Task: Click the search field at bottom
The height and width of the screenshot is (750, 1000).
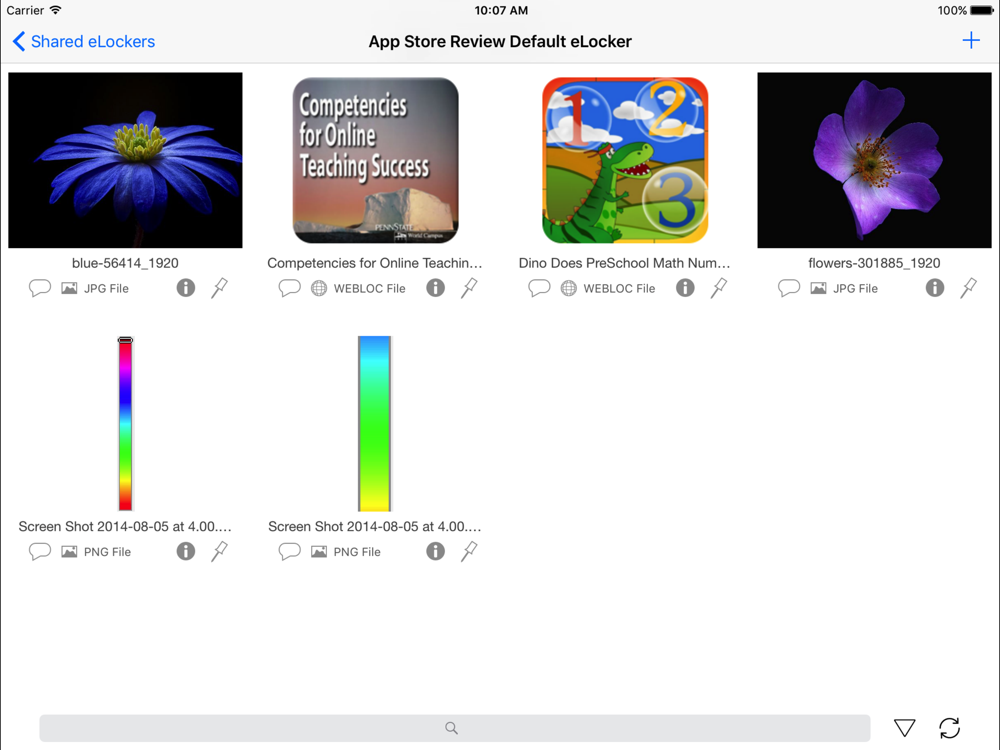Action: click(x=455, y=728)
